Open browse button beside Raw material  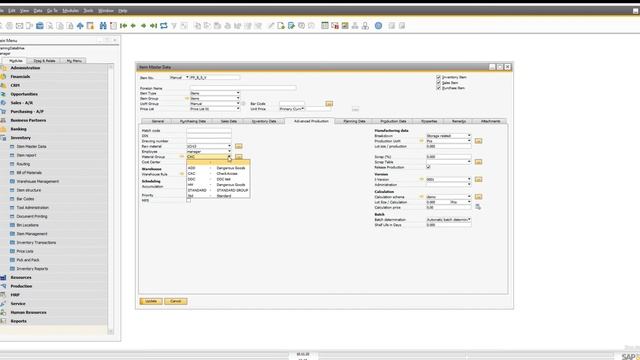point(239,146)
